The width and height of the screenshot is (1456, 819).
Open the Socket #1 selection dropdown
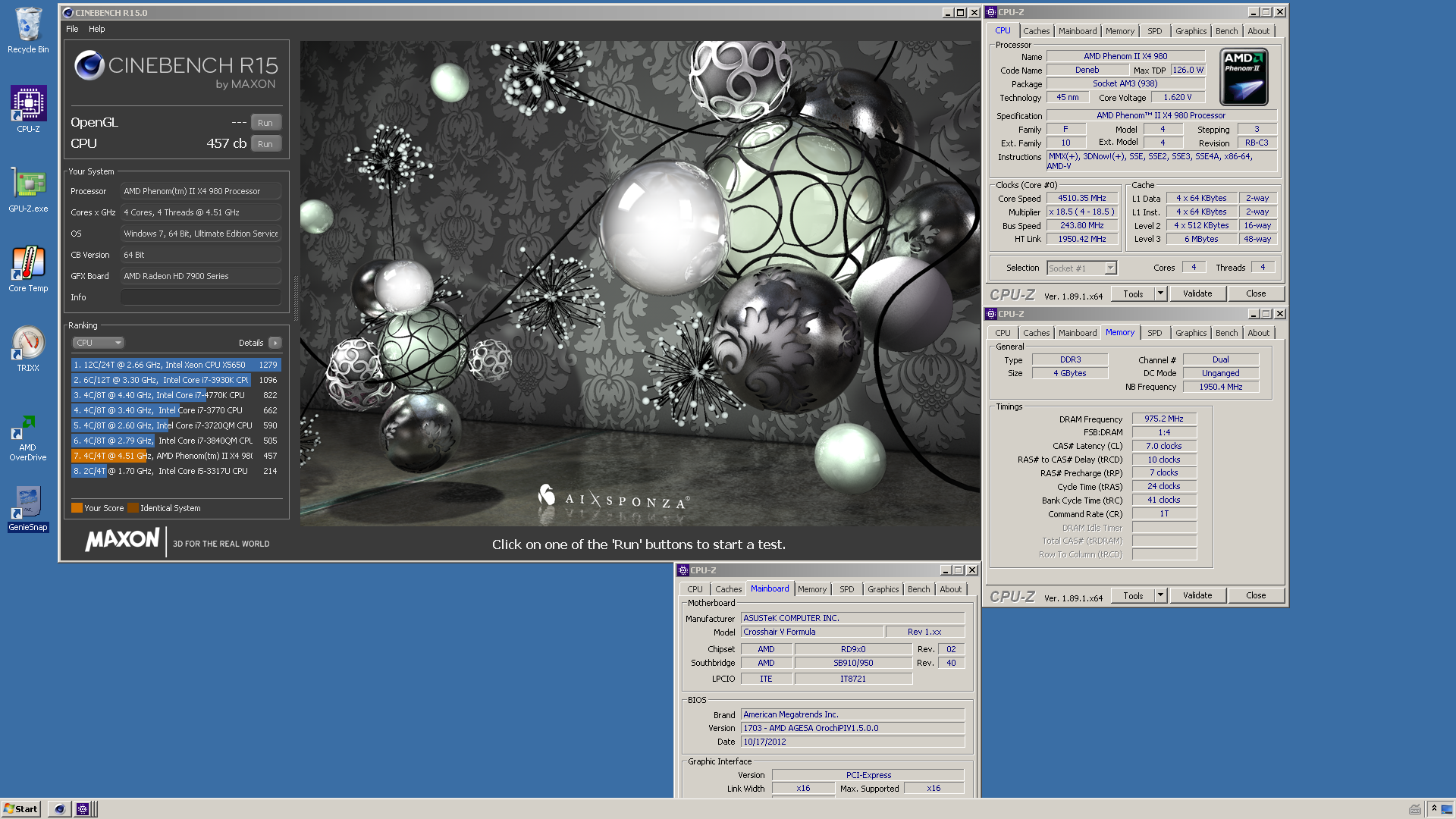click(x=1081, y=268)
